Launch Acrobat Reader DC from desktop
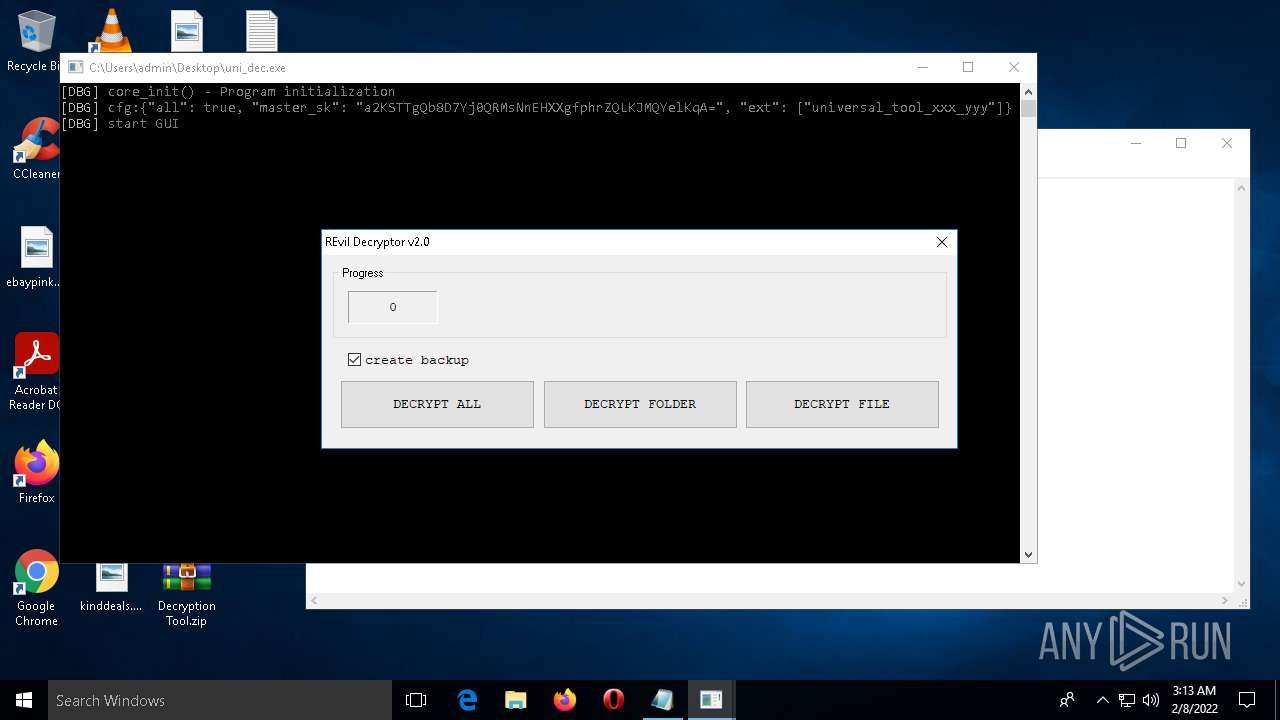Viewport: 1280px width, 720px height. click(x=36, y=372)
